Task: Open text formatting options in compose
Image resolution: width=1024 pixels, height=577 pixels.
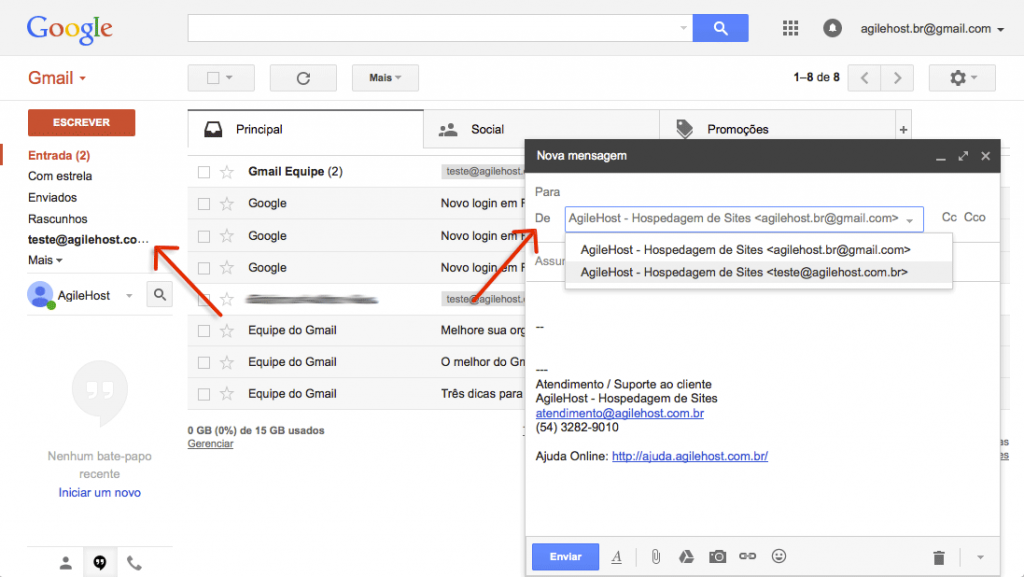Action: (x=616, y=557)
